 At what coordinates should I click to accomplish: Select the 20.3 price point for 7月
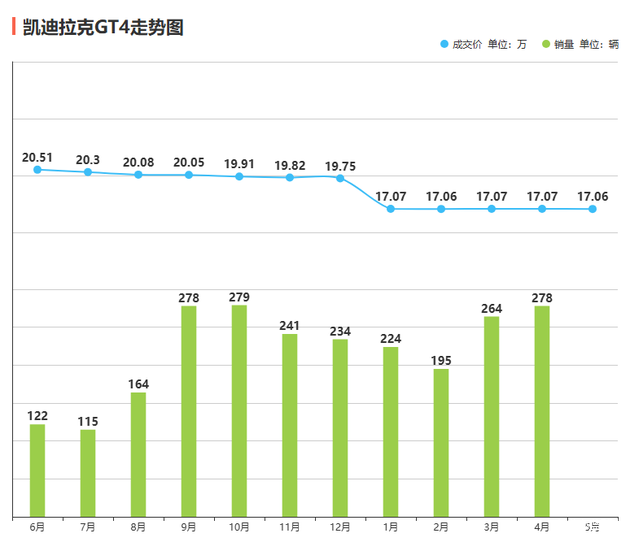click(x=88, y=173)
